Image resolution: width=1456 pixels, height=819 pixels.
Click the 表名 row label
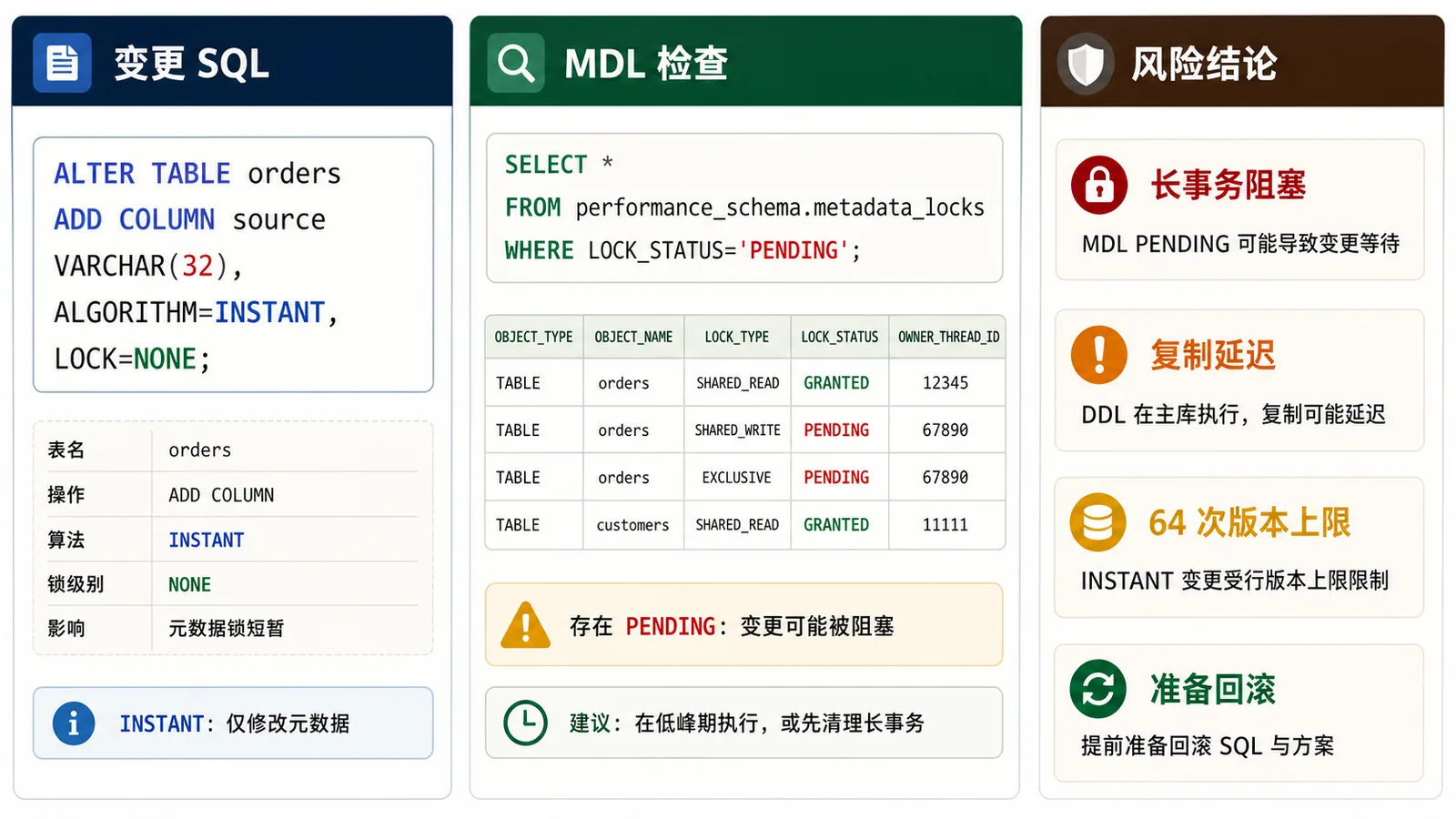pos(66,450)
